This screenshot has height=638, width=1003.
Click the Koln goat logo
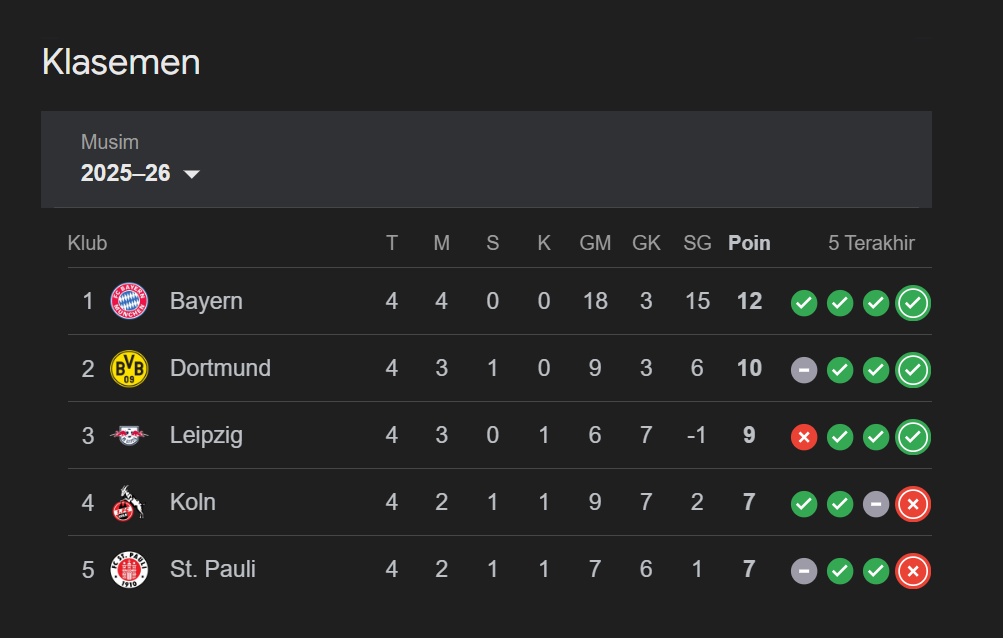point(129,503)
